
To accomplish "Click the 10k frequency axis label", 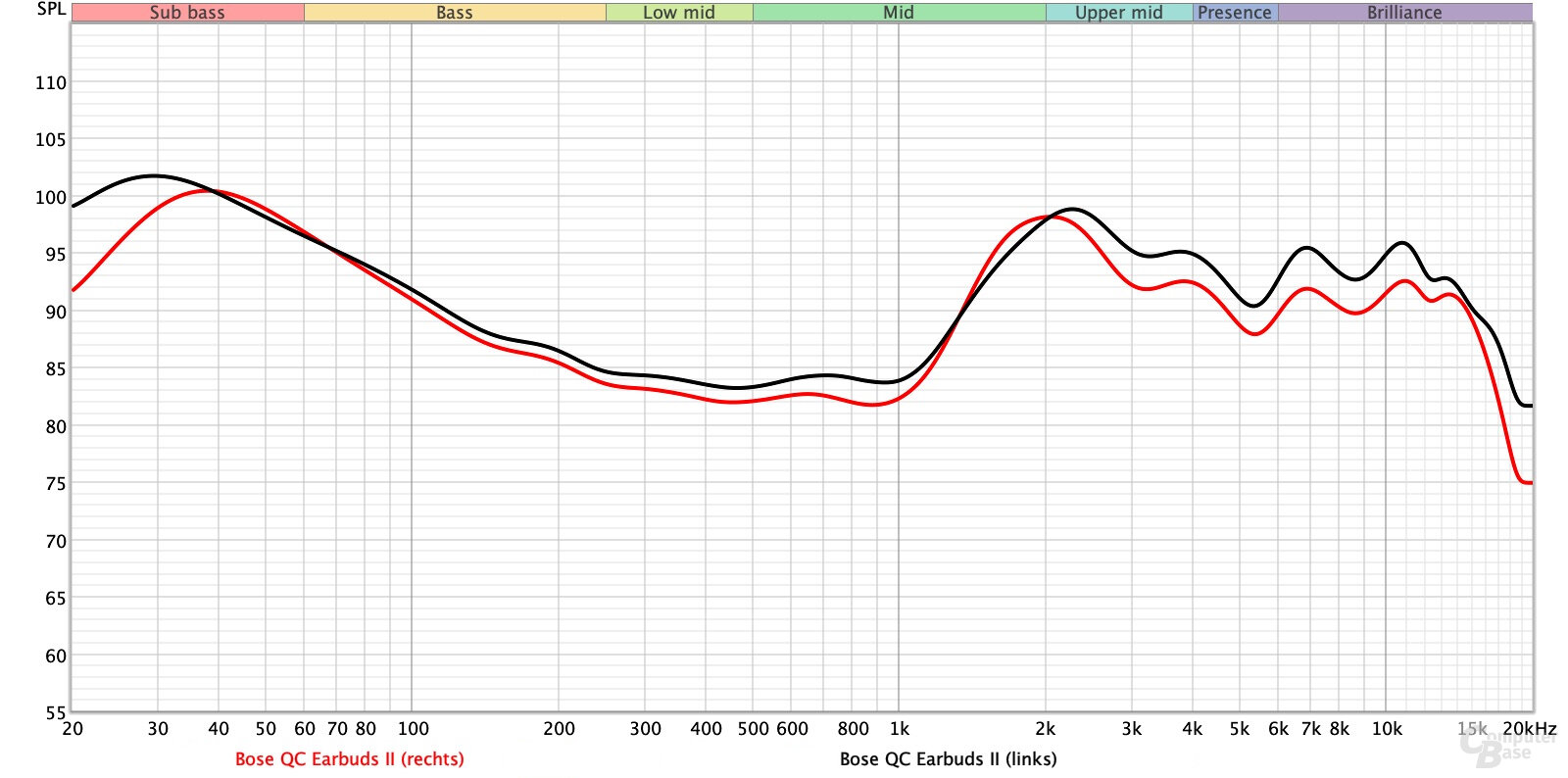I will tap(1387, 729).
